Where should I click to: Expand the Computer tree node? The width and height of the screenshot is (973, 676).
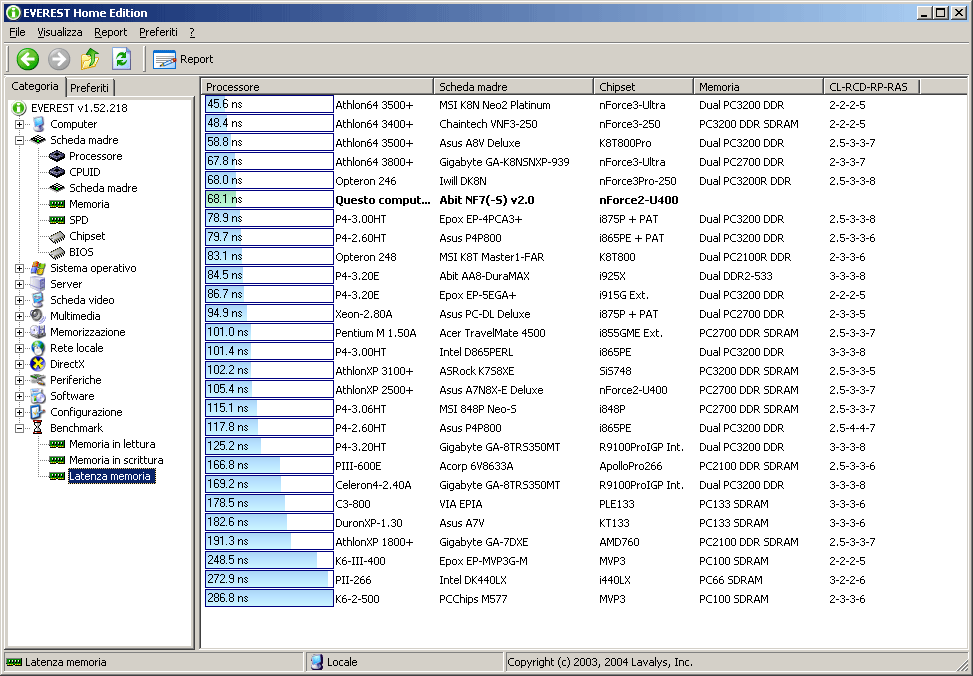(19, 124)
